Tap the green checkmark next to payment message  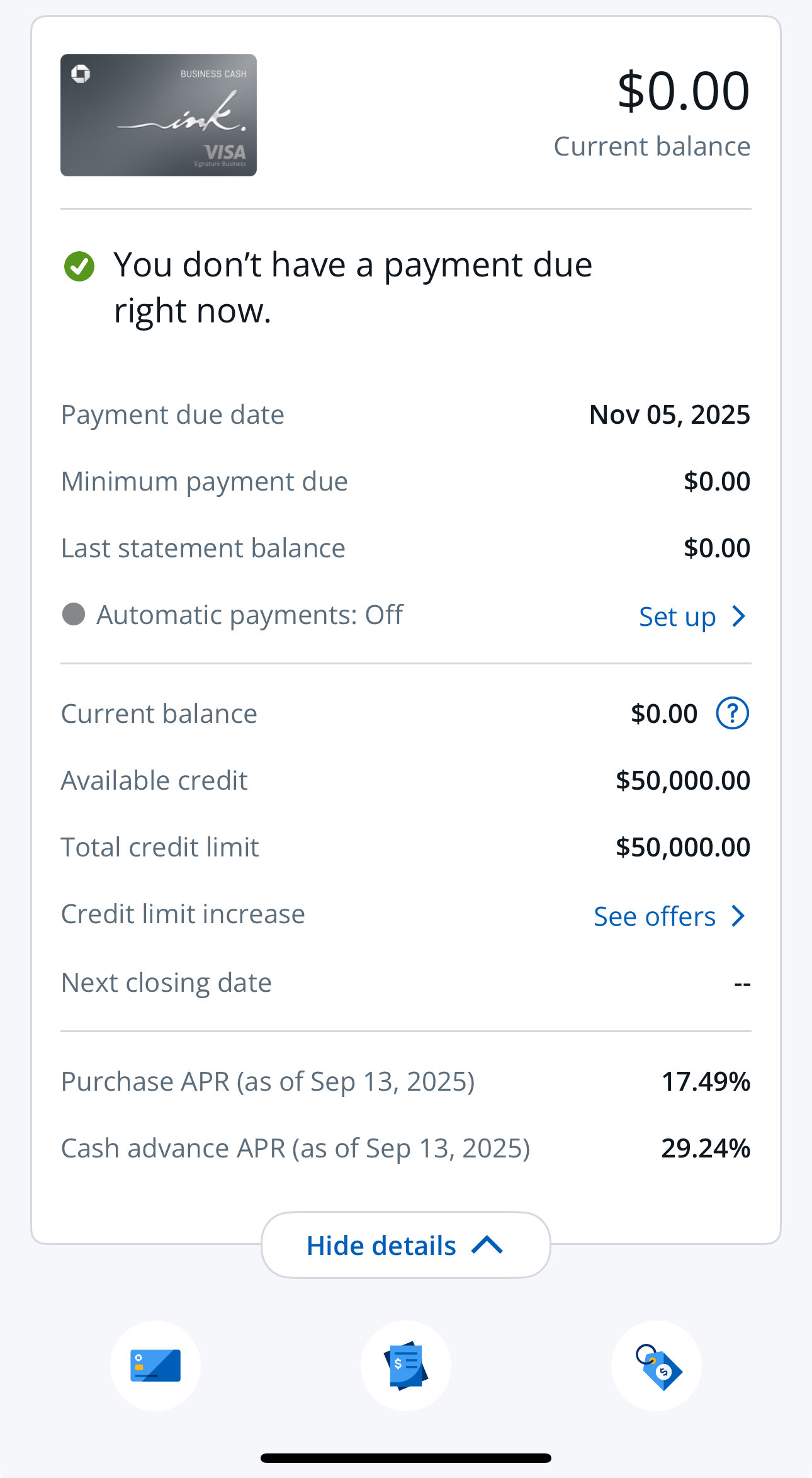(x=79, y=267)
